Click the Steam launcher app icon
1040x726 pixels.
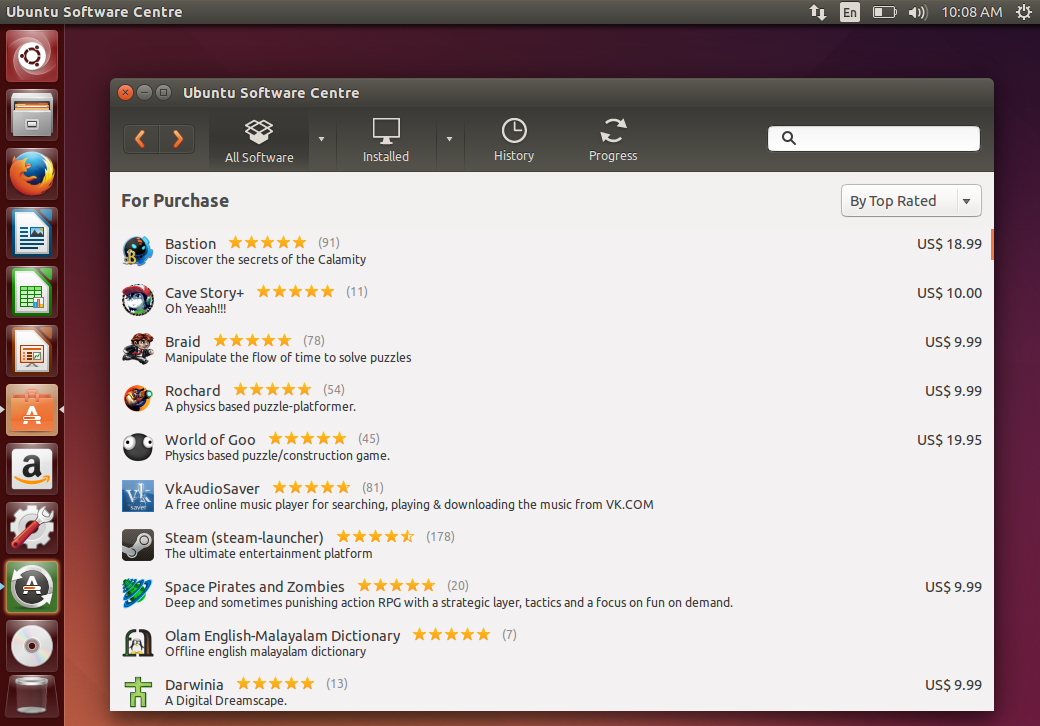(138, 546)
